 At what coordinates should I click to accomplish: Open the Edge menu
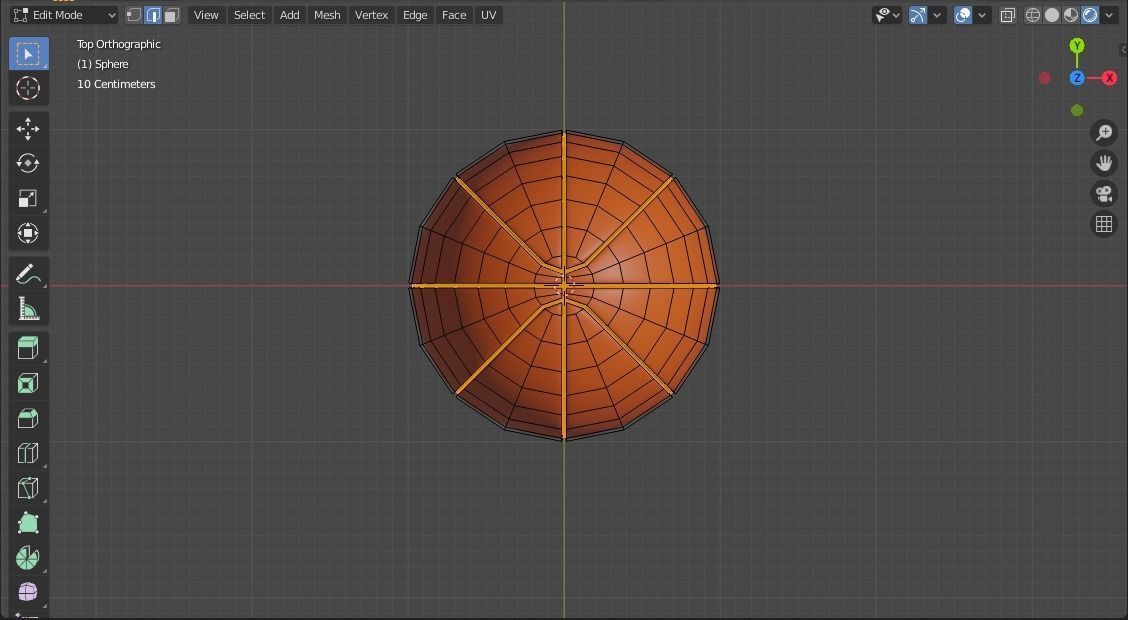tap(414, 15)
